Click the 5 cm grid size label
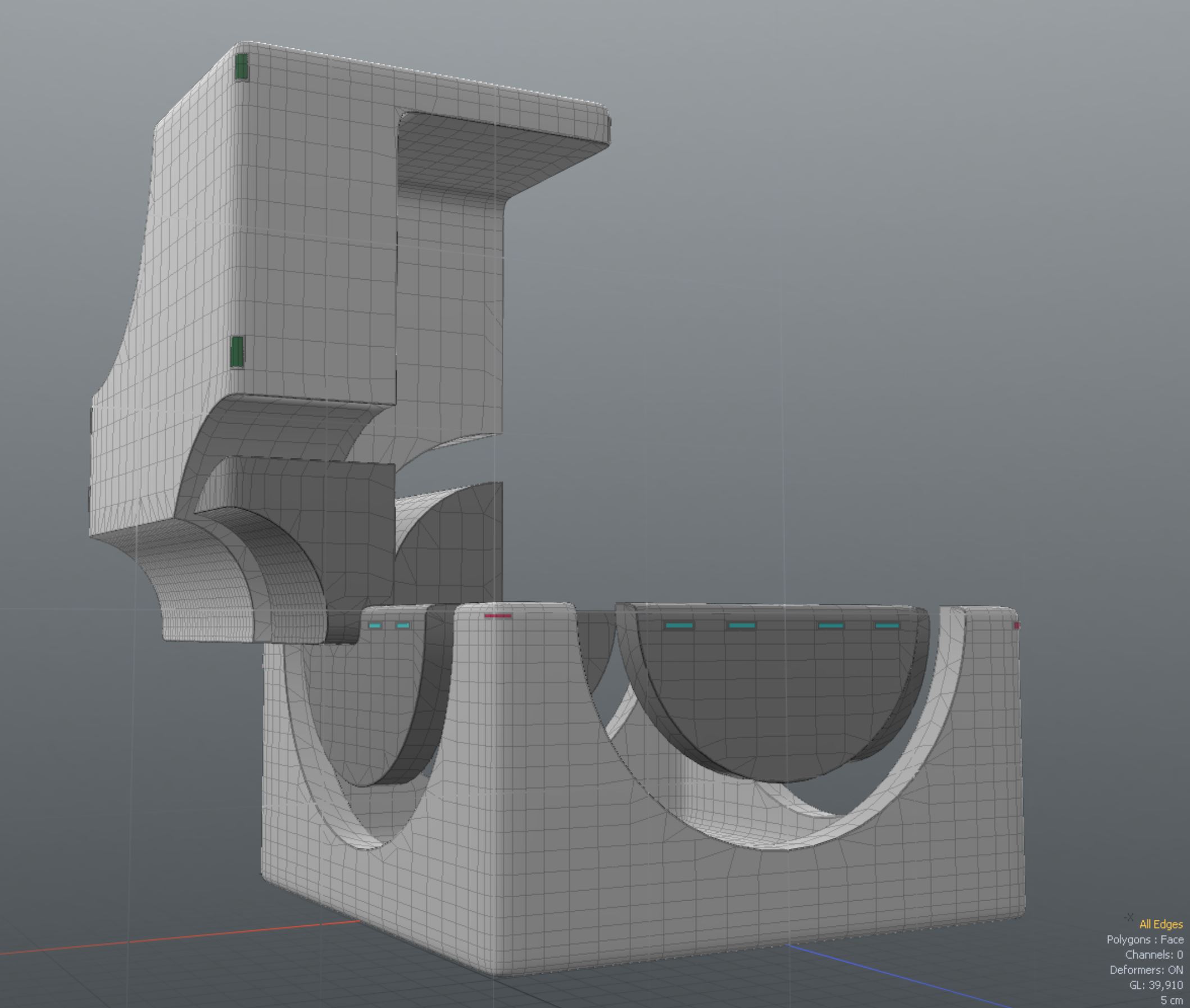The width and height of the screenshot is (1190, 1008). pos(1171,1000)
